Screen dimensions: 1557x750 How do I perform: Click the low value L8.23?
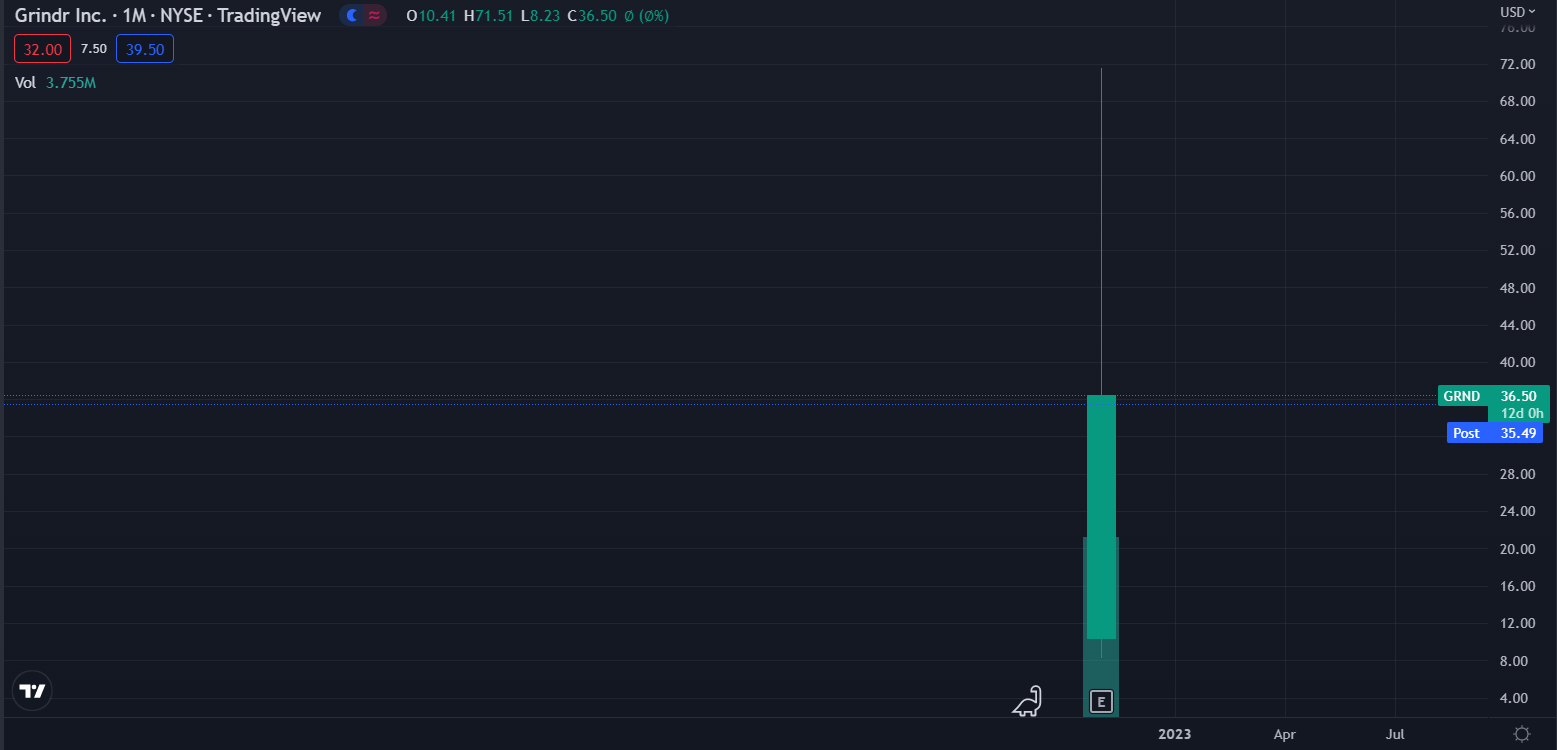coord(541,16)
